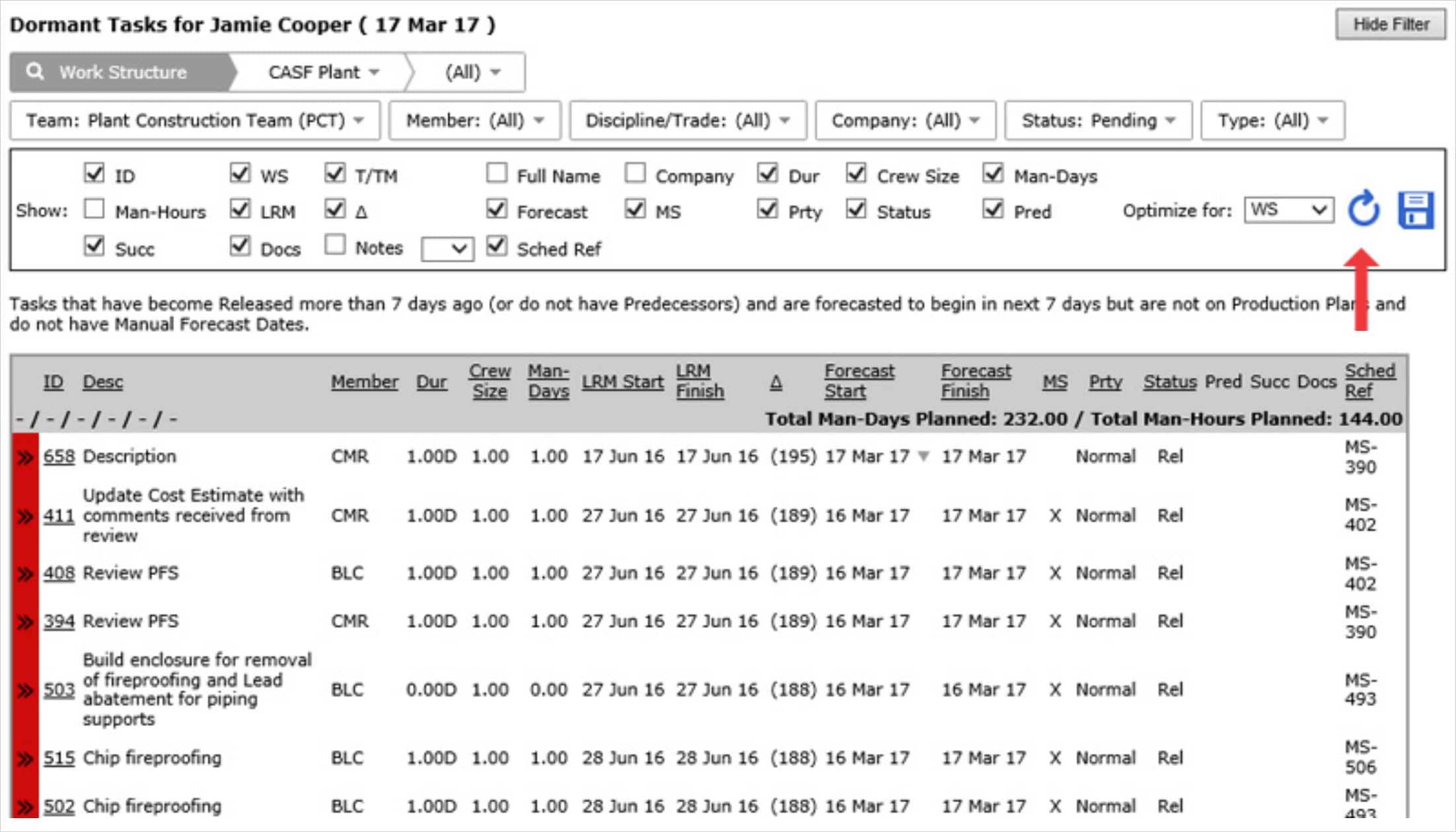Sort by the Forecast Finish column header
This screenshot has height=832, width=1456.
(x=976, y=381)
